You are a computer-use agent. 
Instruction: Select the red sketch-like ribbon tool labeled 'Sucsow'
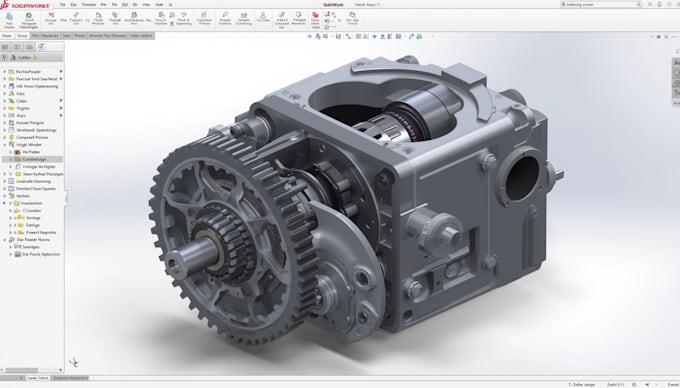51,15
